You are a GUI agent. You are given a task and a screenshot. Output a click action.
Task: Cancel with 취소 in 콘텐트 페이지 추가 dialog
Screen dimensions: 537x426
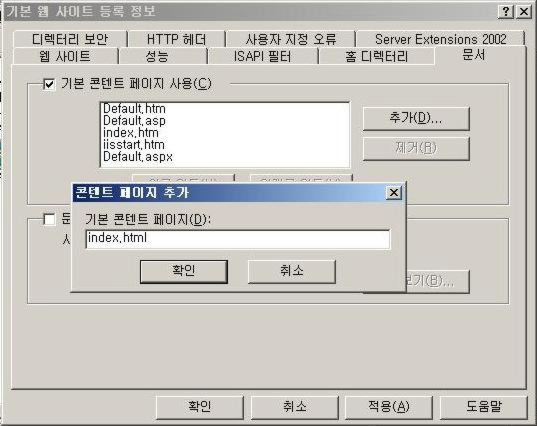(291, 271)
